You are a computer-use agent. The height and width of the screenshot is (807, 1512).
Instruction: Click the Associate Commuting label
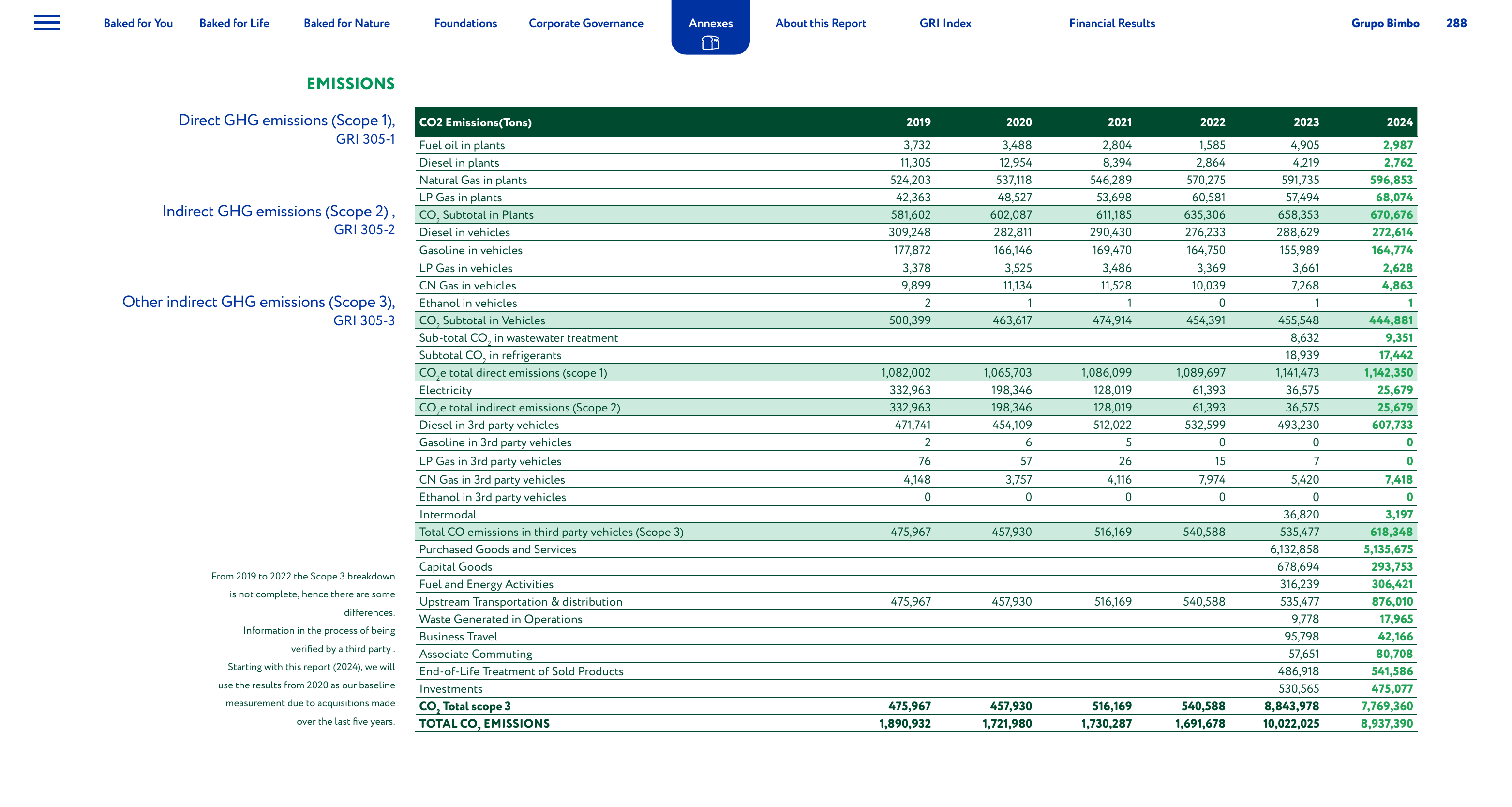[x=476, y=655]
